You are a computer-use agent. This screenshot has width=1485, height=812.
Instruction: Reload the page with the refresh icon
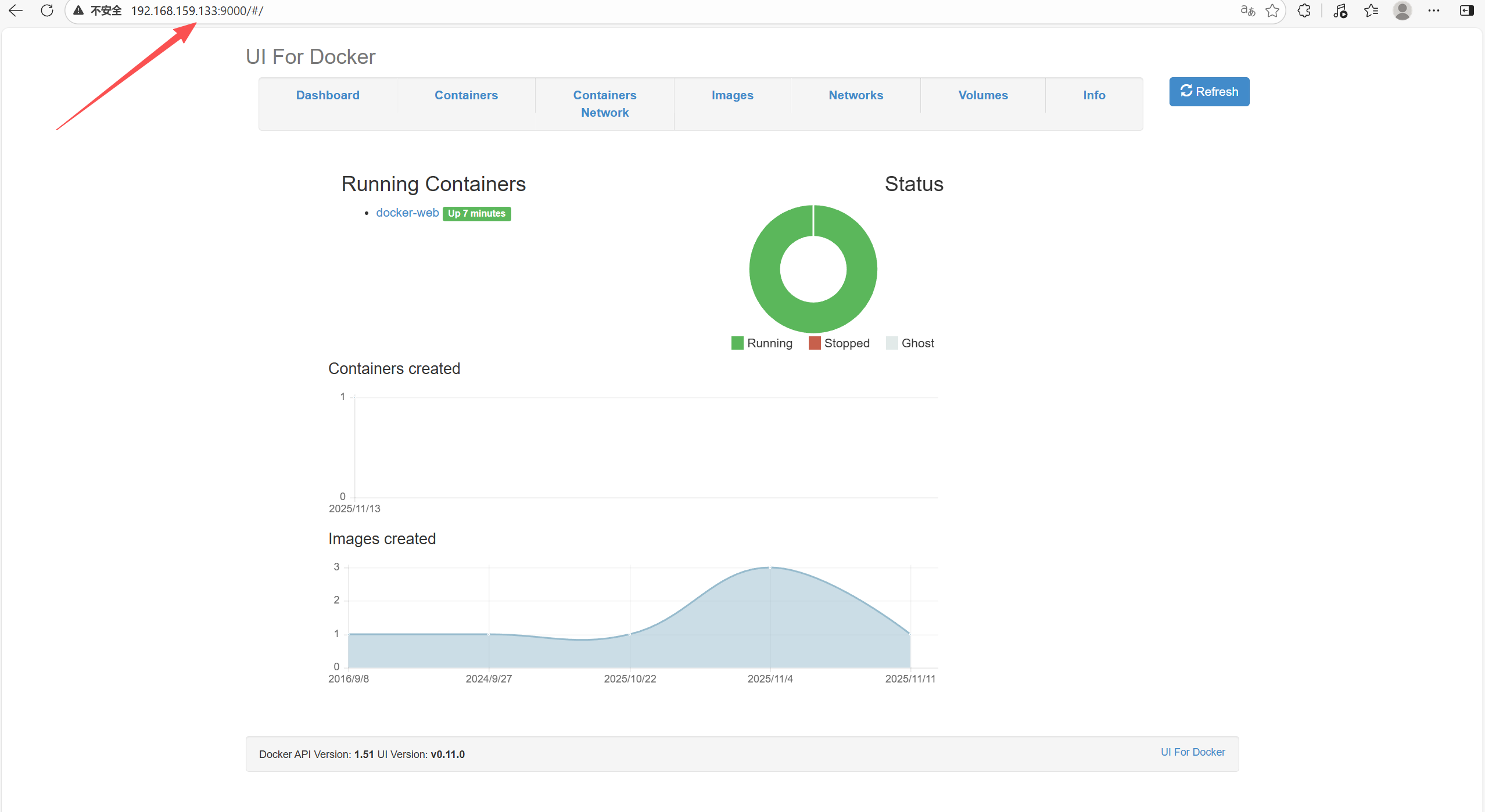pos(47,10)
